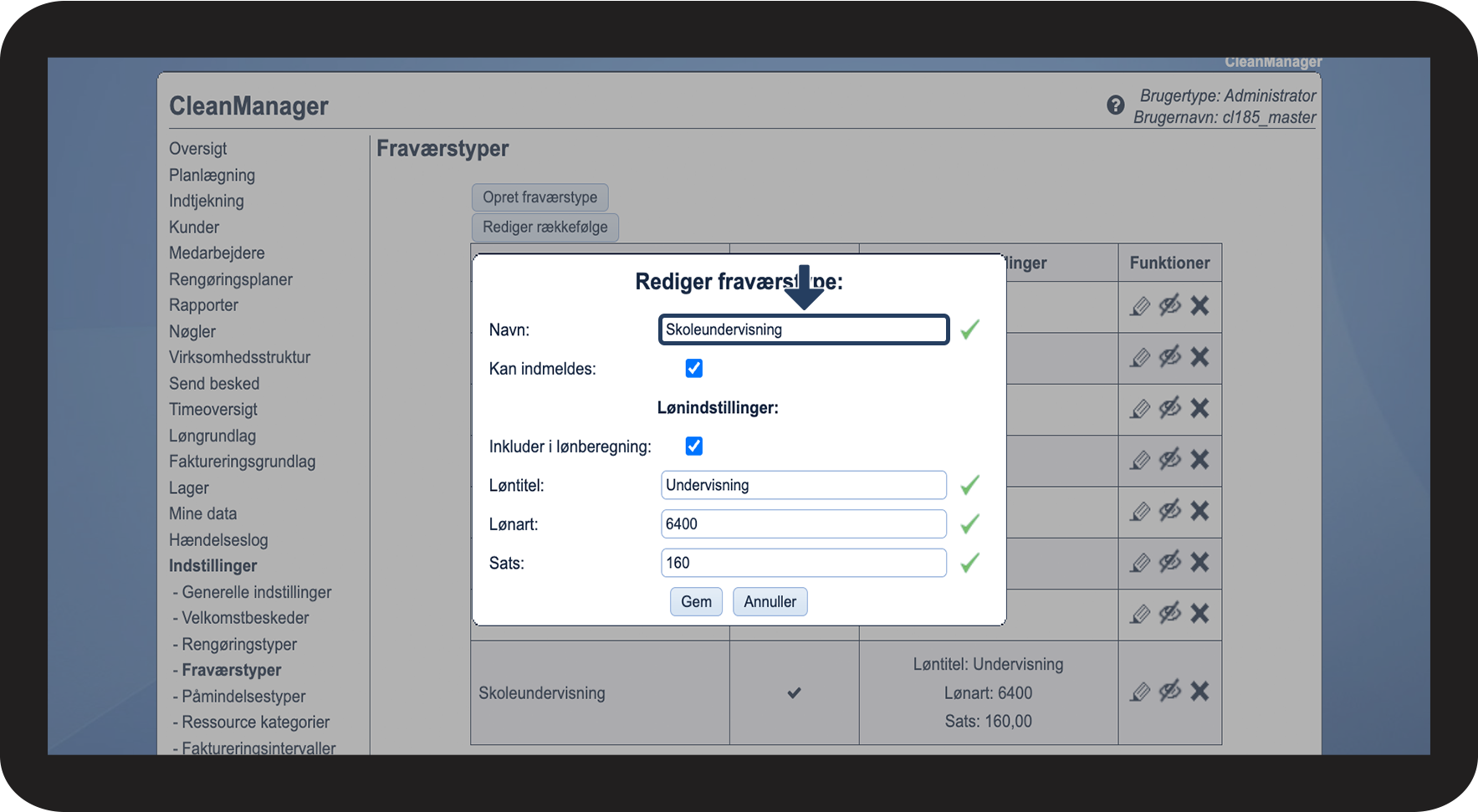1478x812 pixels.
Task: Click the pencil edit icon for Skoleundervisning row
Action: [x=1140, y=692]
